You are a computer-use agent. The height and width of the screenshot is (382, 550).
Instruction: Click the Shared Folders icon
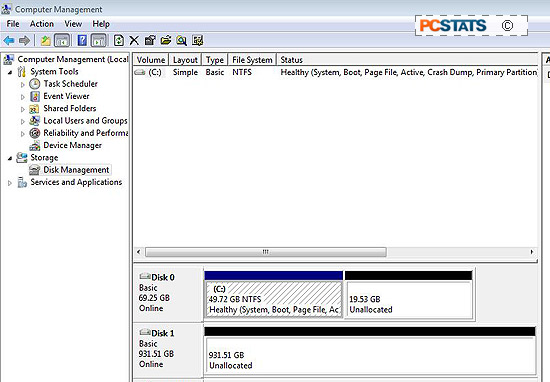34,109
